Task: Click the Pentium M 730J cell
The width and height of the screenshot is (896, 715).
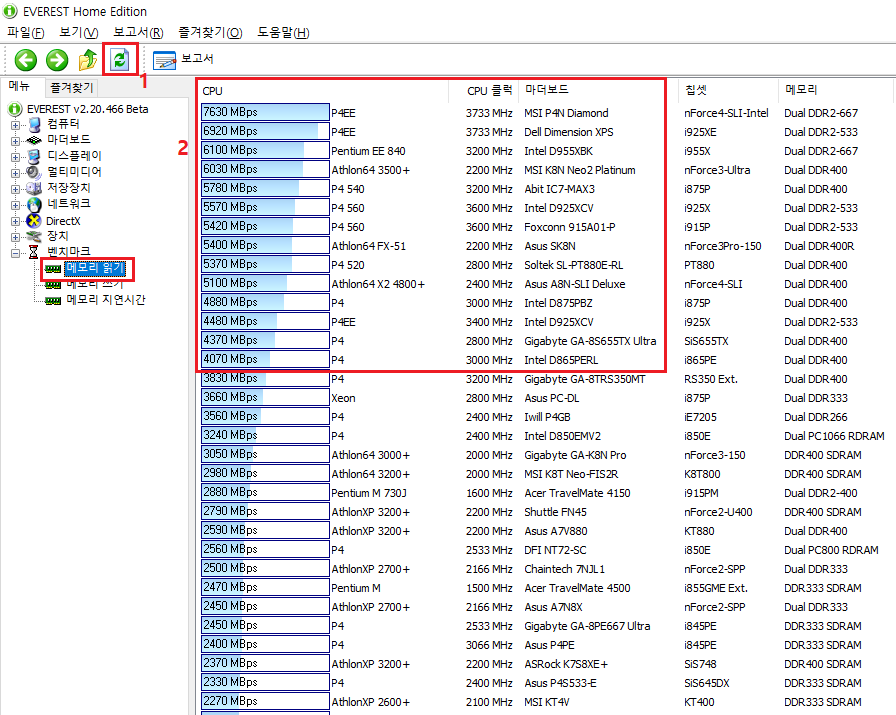Action: pos(369,493)
